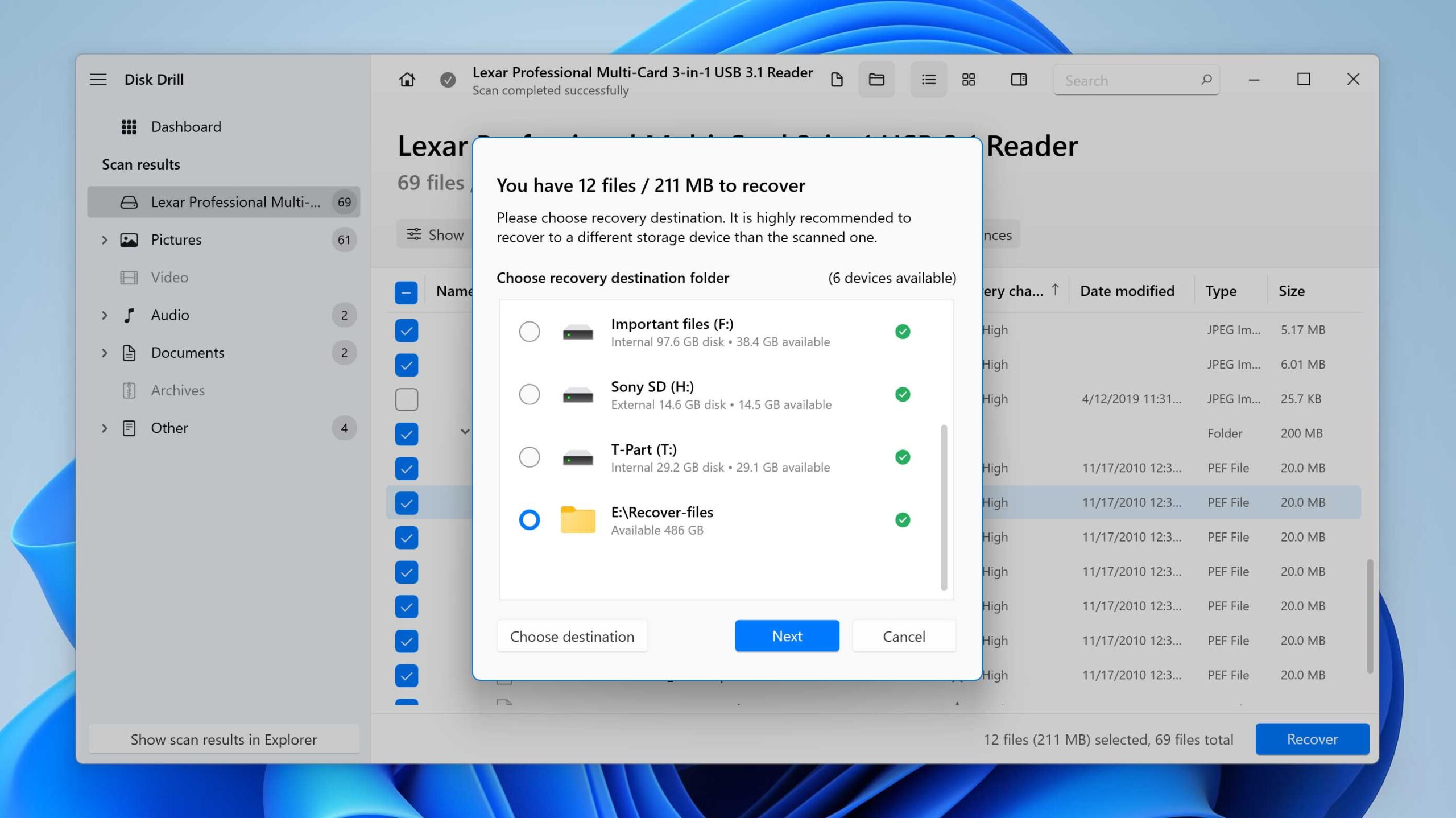Viewport: 1456px width, 818px height.
Task: Select the list view icon
Action: pyautogui.click(x=928, y=79)
